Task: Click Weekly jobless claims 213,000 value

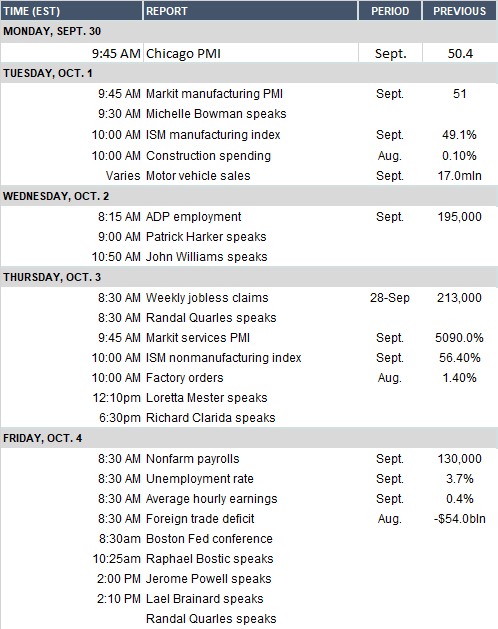Action: point(459,298)
